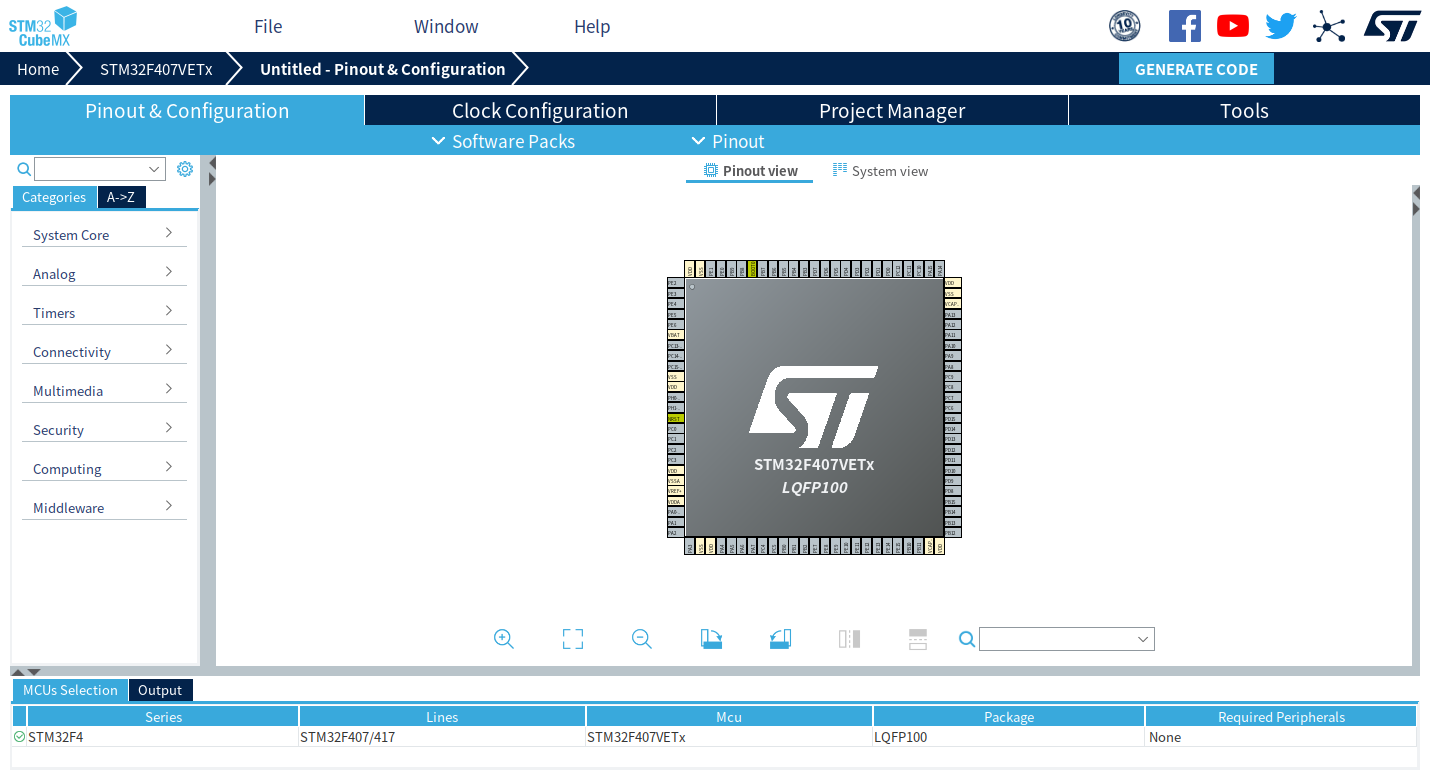
Task: Click the pinout signal search field
Action: pos(1065,638)
